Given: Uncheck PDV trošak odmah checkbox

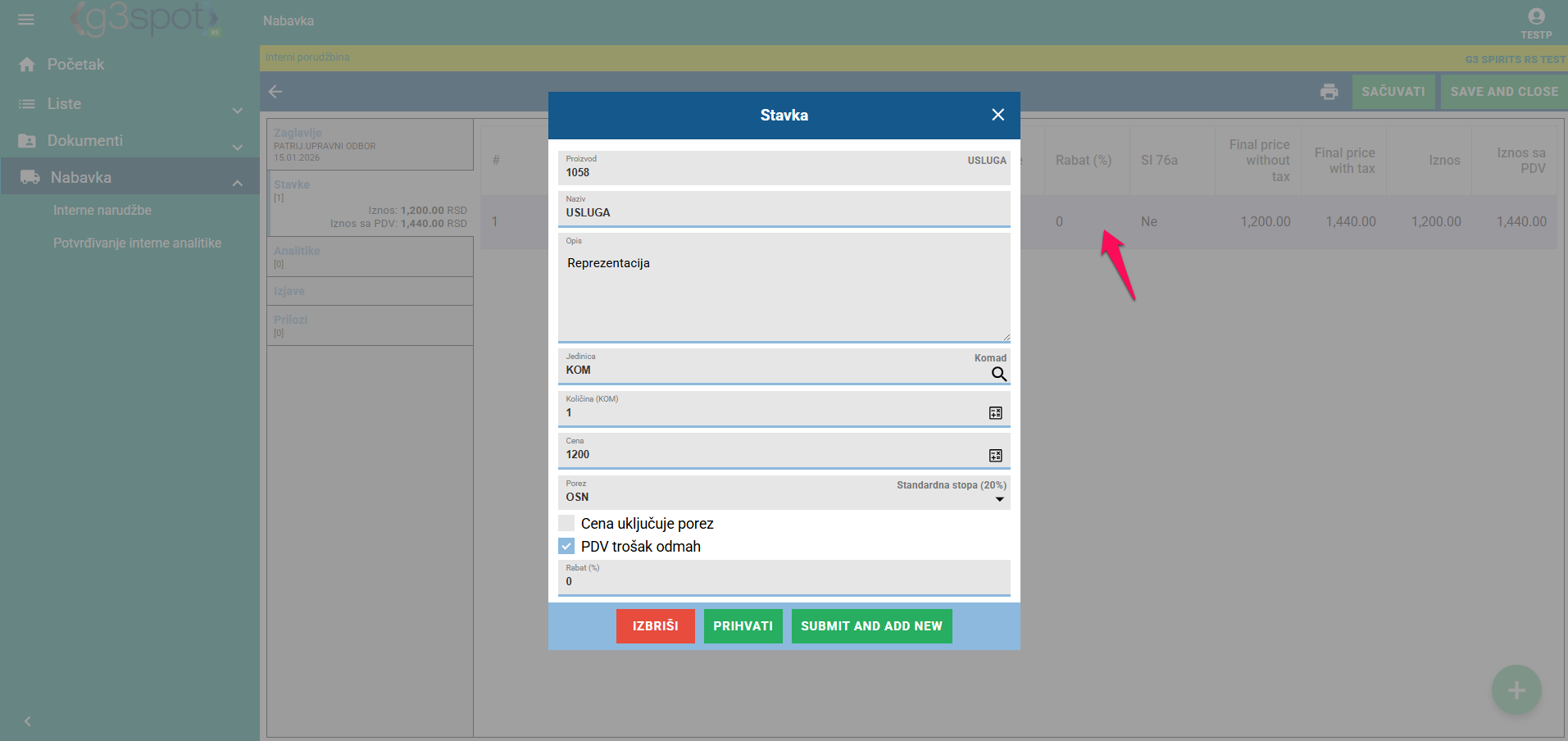Looking at the screenshot, I should tap(566, 546).
